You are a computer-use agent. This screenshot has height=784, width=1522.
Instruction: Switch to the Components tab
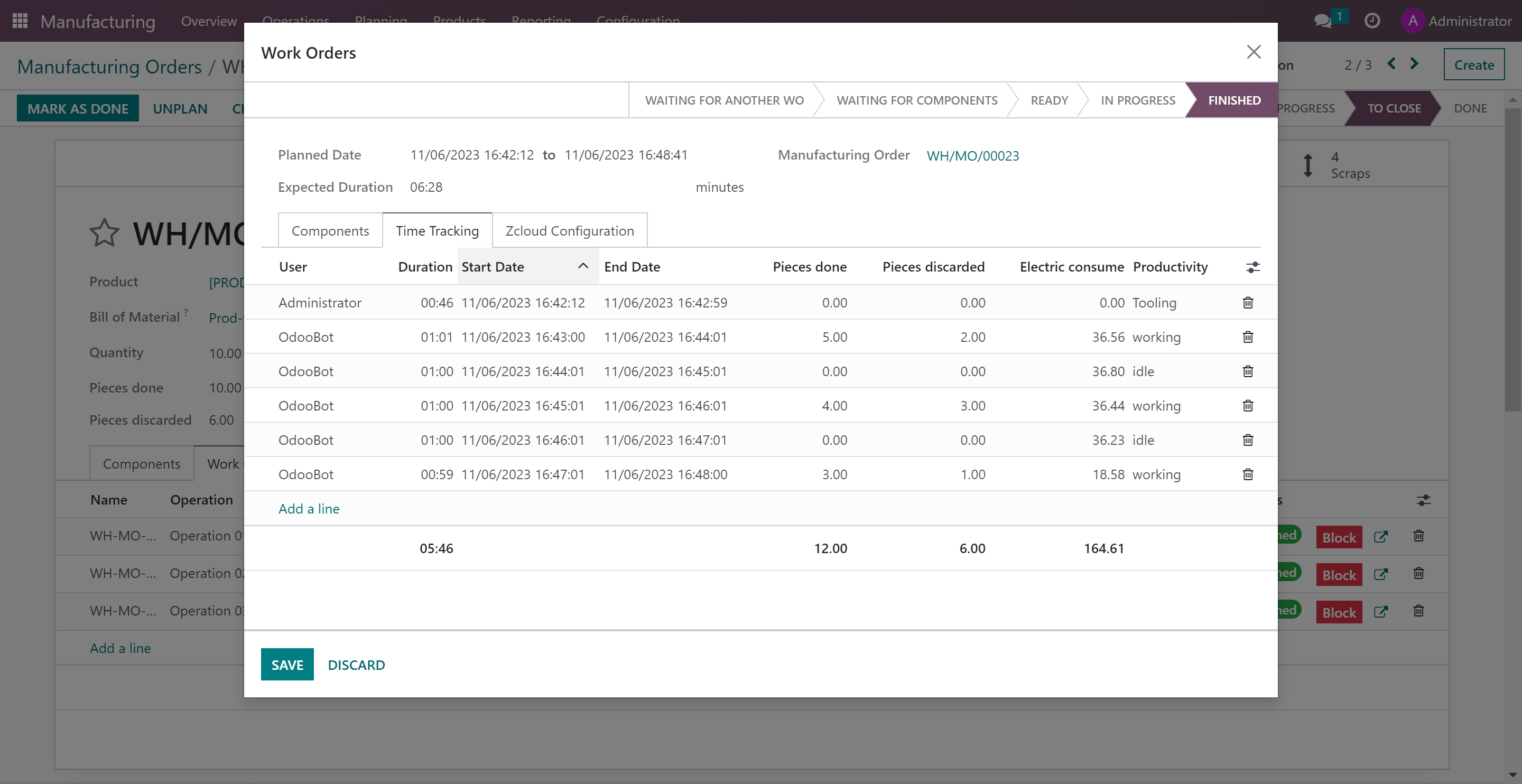(x=330, y=230)
